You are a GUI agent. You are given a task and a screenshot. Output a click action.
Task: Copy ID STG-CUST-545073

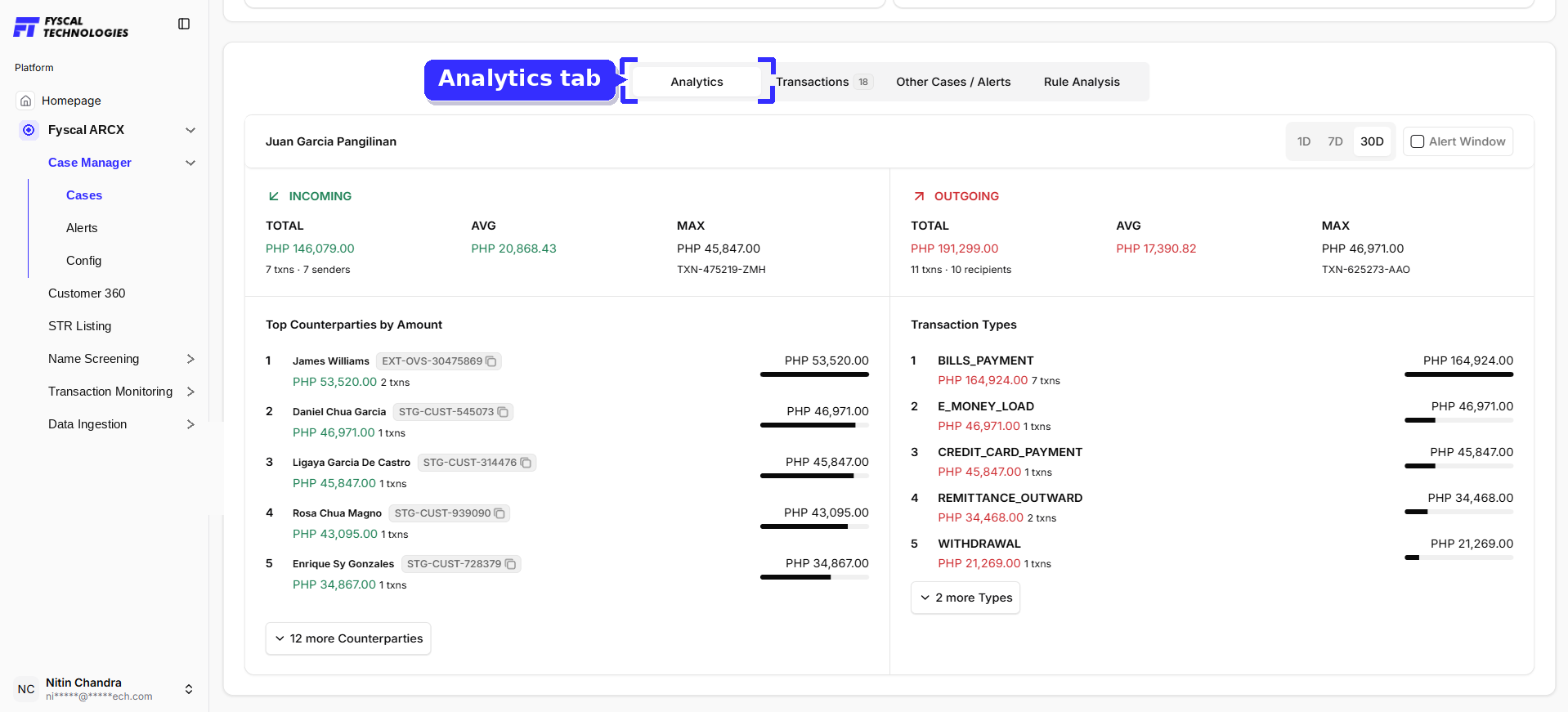click(x=503, y=412)
